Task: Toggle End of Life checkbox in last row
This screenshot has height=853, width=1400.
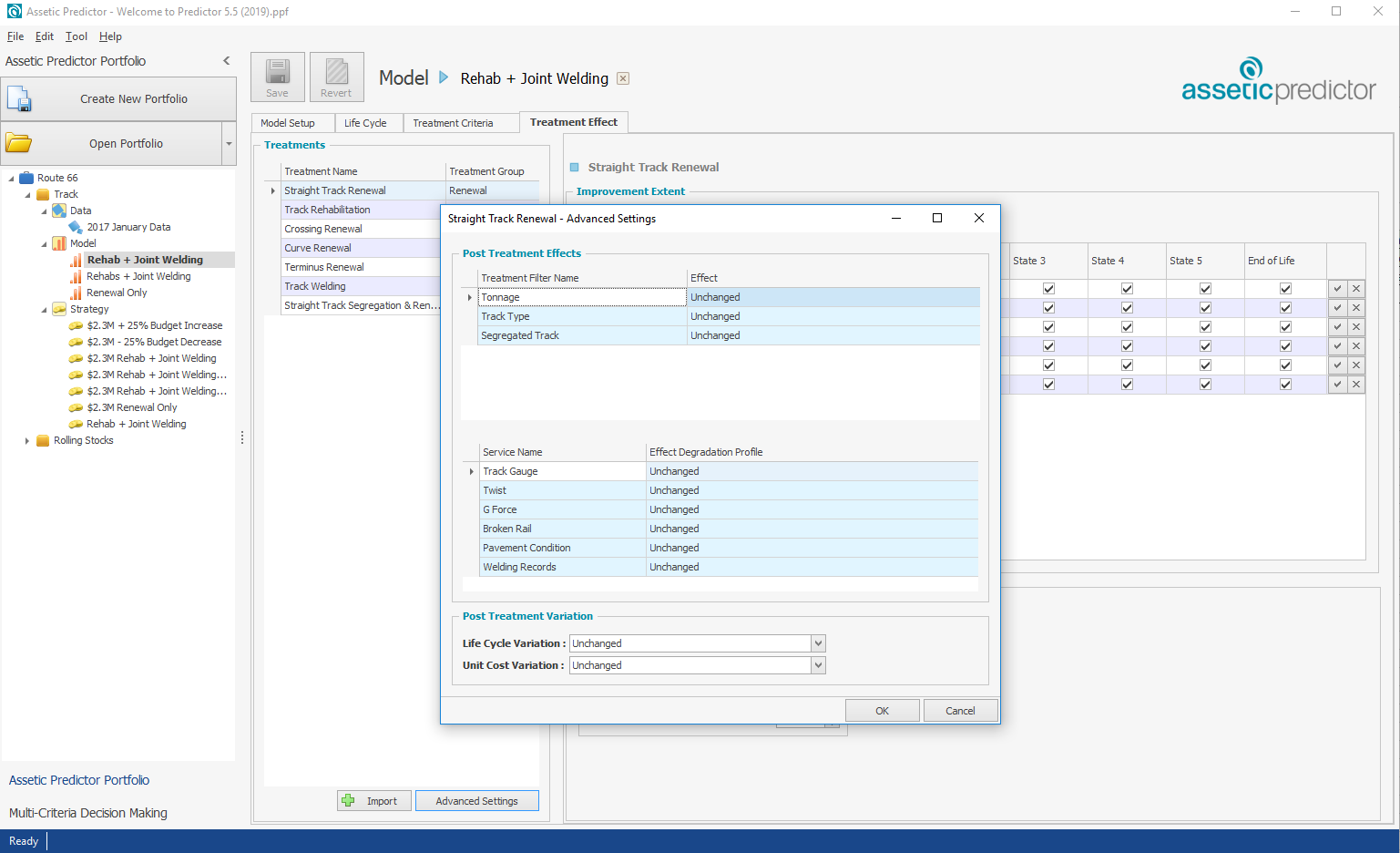Action: [x=1285, y=385]
